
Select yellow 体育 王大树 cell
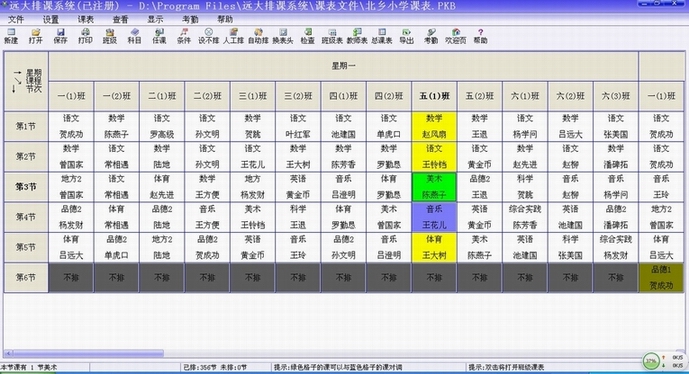point(434,247)
